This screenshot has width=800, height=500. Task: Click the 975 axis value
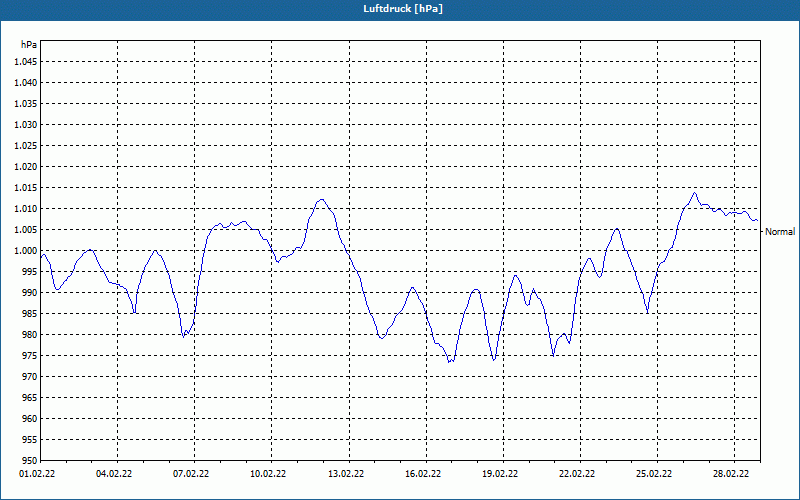point(30,356)
